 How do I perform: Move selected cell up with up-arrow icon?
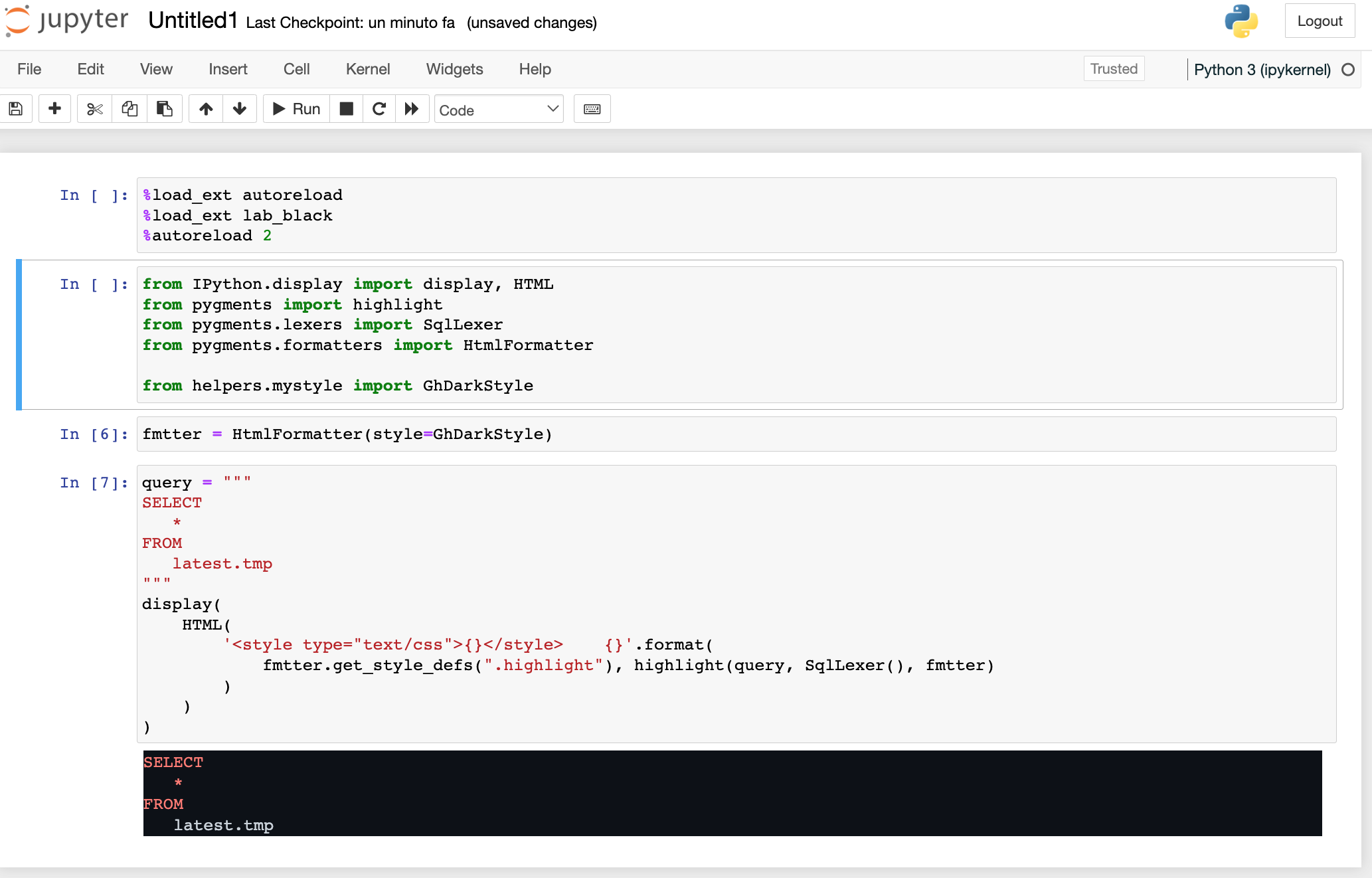[205, 108]
